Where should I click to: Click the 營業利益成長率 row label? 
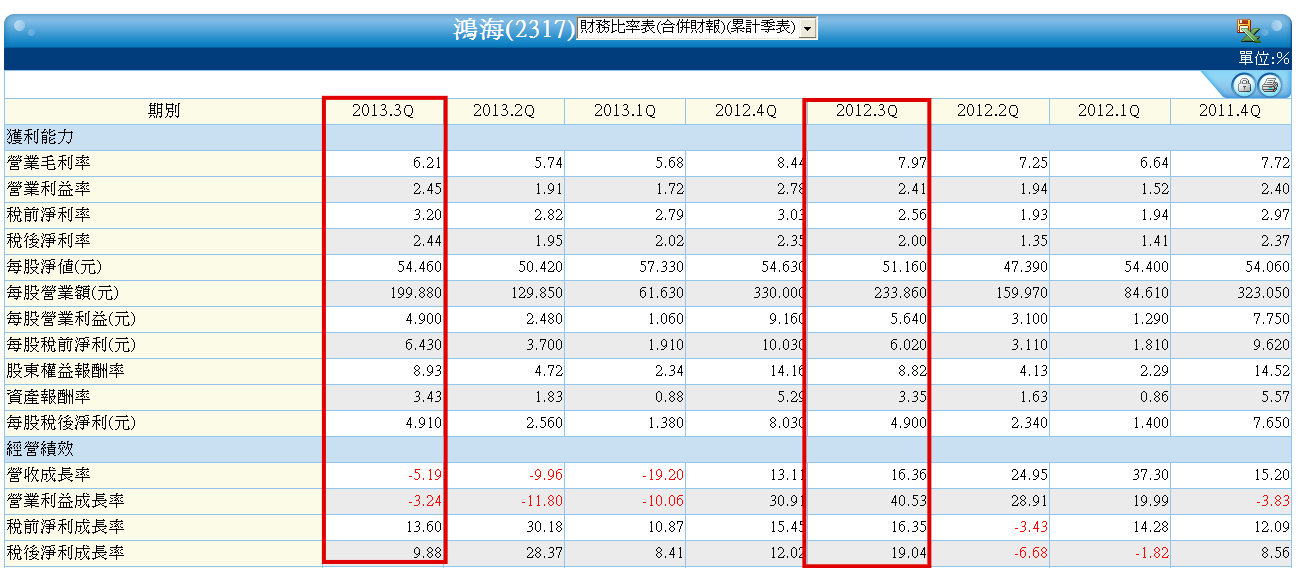66,500
